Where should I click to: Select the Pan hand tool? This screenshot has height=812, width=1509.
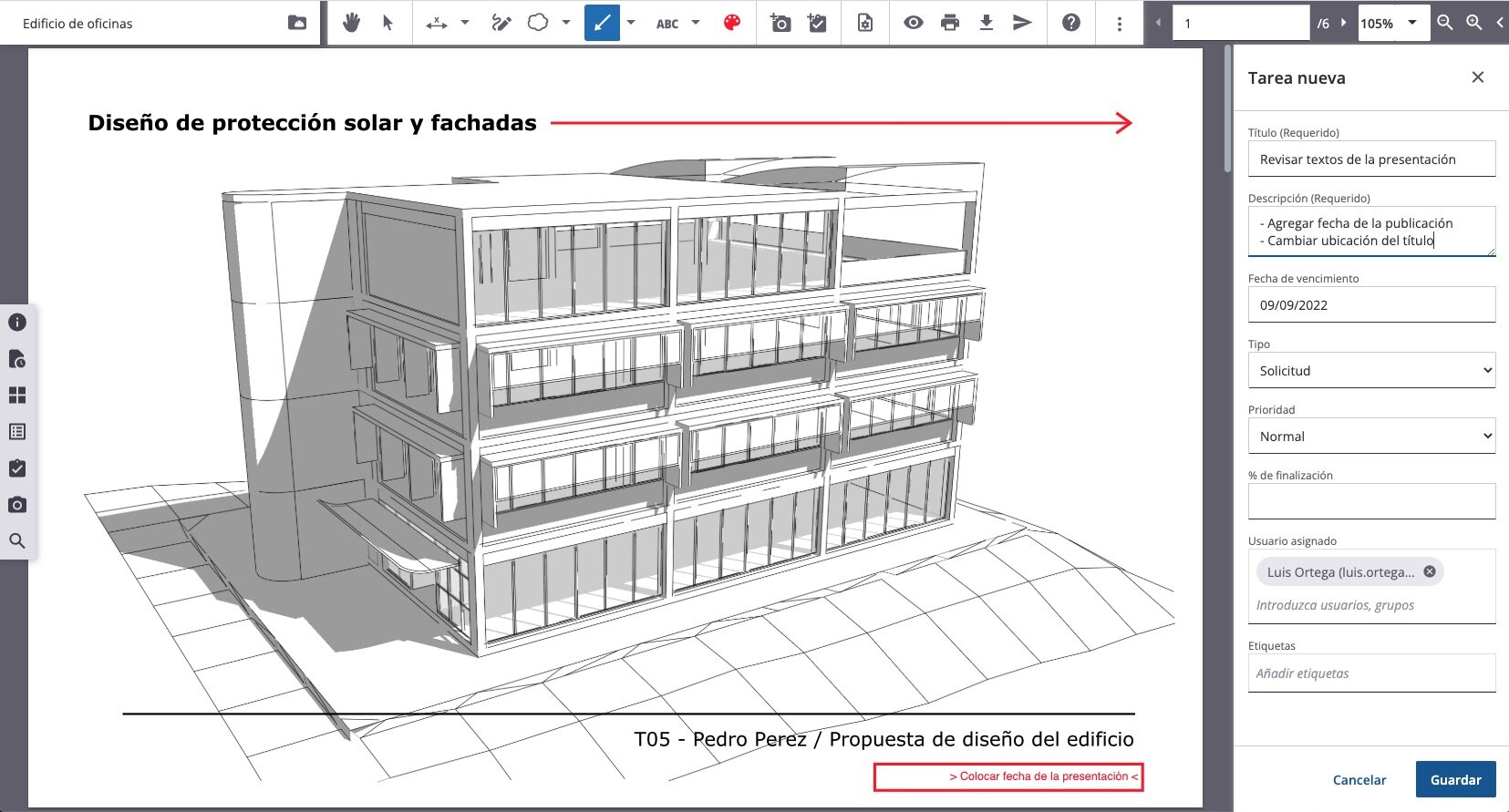pyautogui.click(x=351, y=23)
